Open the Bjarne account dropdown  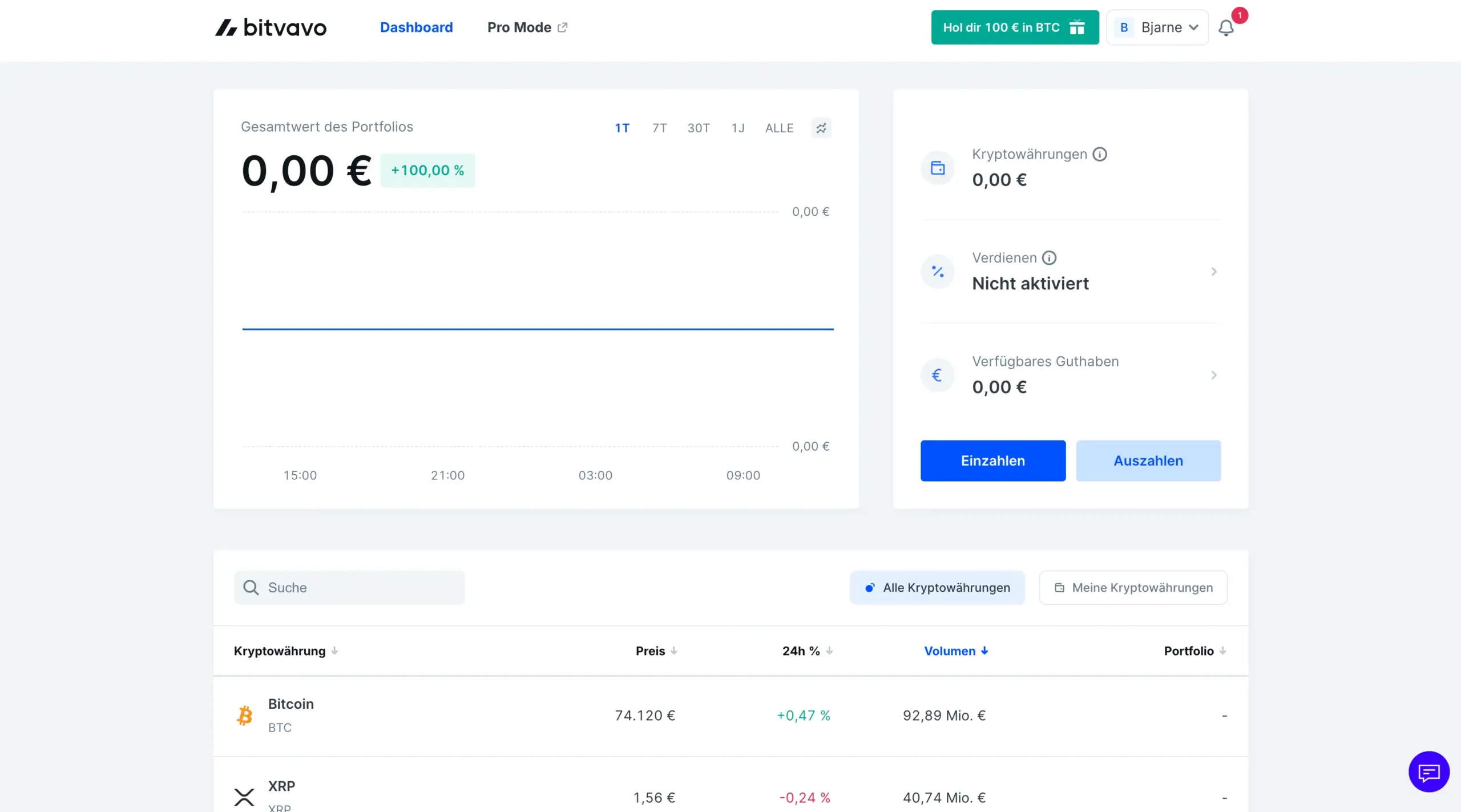click(x=1157, y=27)
